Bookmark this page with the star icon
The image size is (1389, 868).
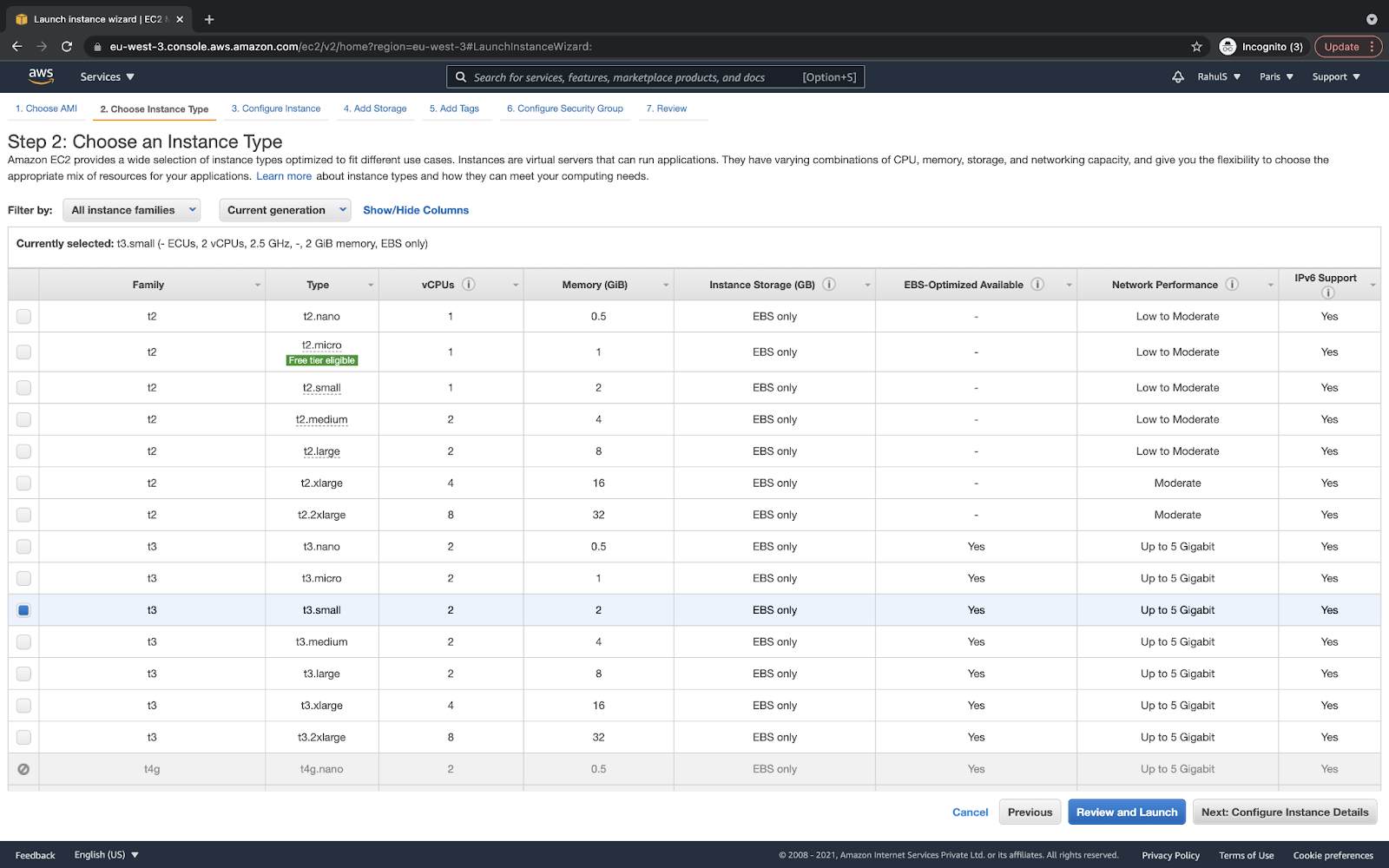click(1196, 47)
